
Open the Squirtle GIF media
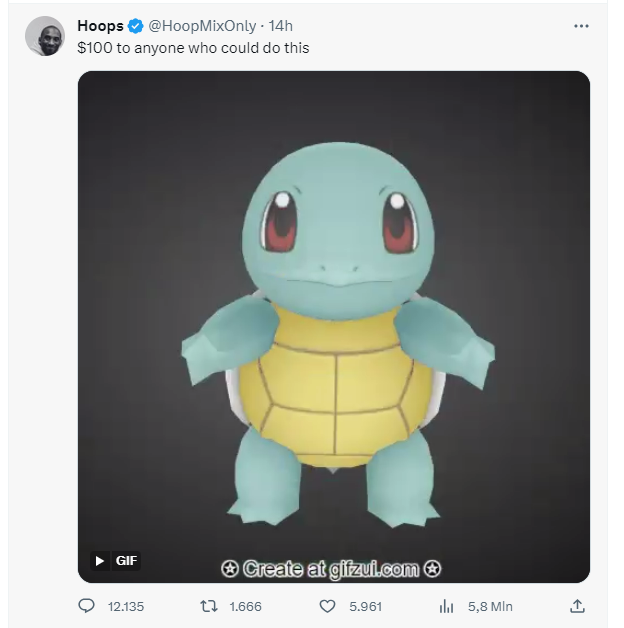(334, 327)
